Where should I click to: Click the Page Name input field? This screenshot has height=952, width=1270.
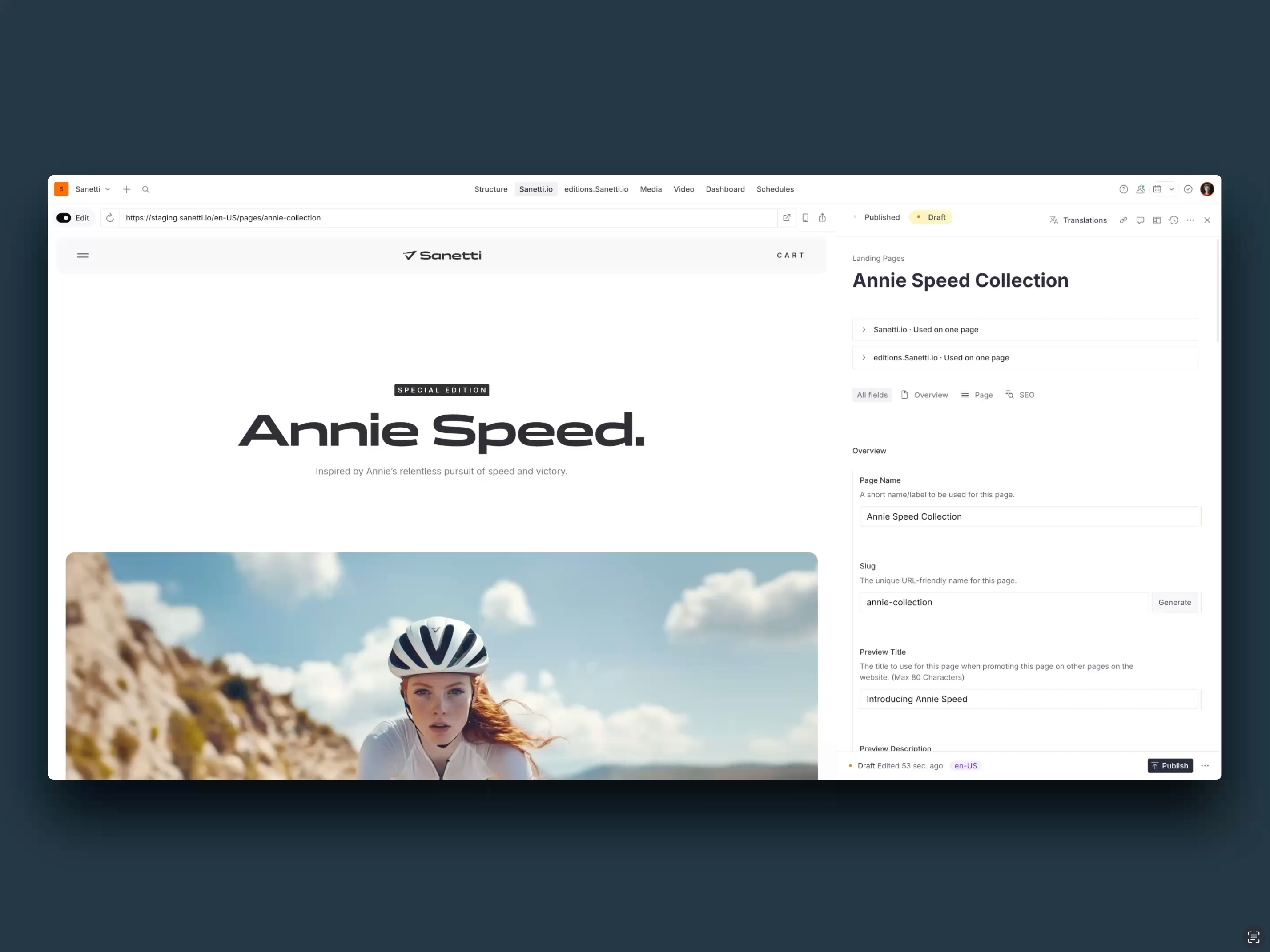1029,516
